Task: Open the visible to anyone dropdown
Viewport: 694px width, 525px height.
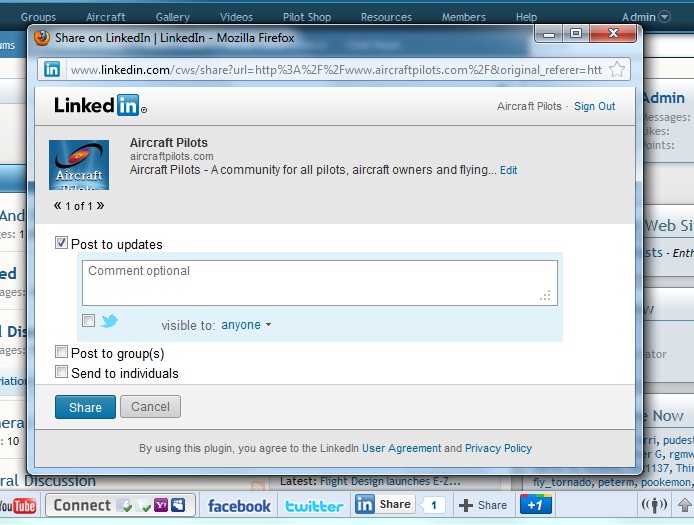Action: [246, 325]
